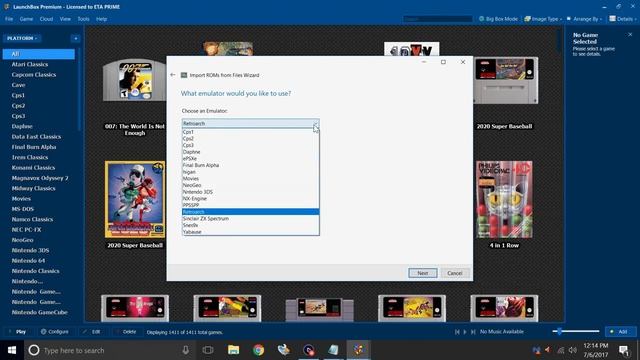Click the Configure button
Image resolution: width=640 pixels, height=360 pixels.
pyautogui.click(x=55, y=332)
